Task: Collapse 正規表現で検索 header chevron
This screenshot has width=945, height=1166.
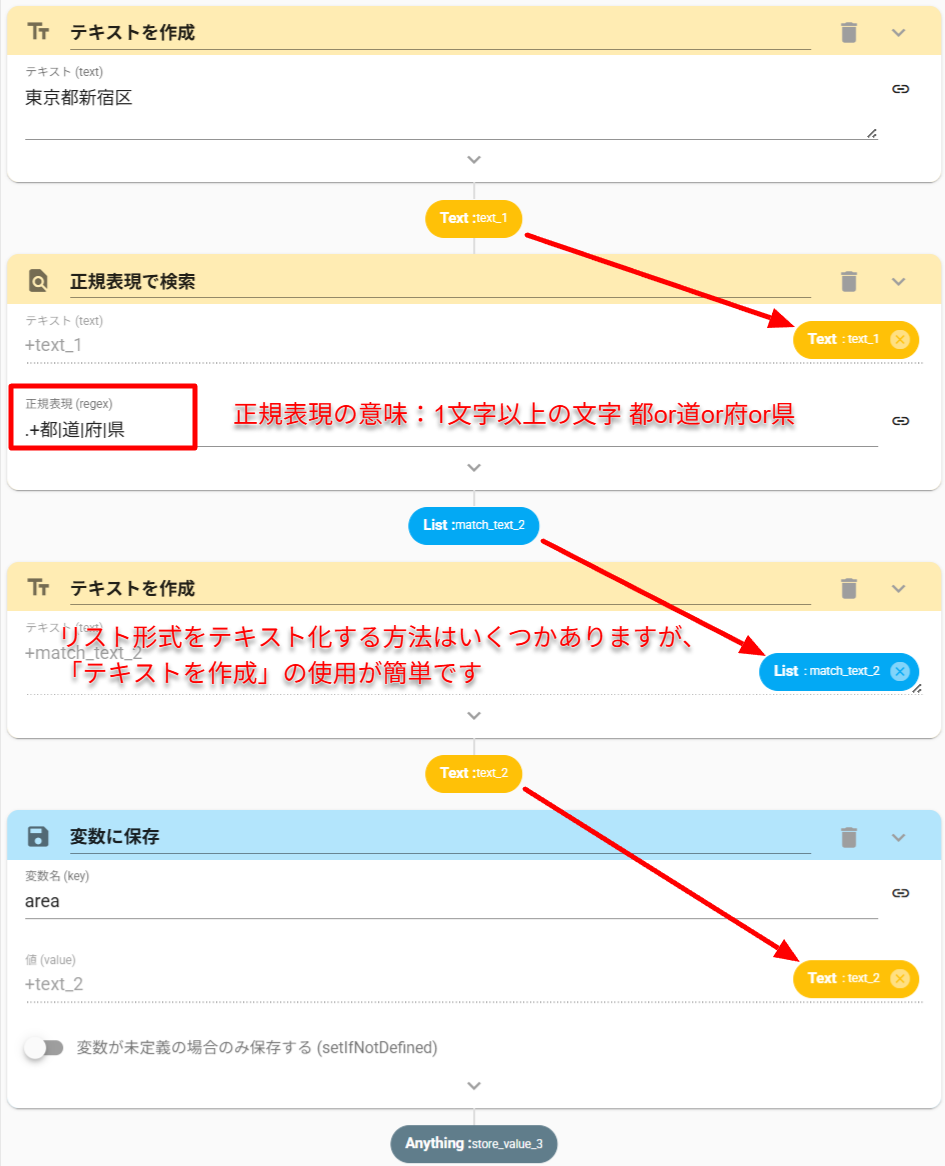Action: [898, 282]
